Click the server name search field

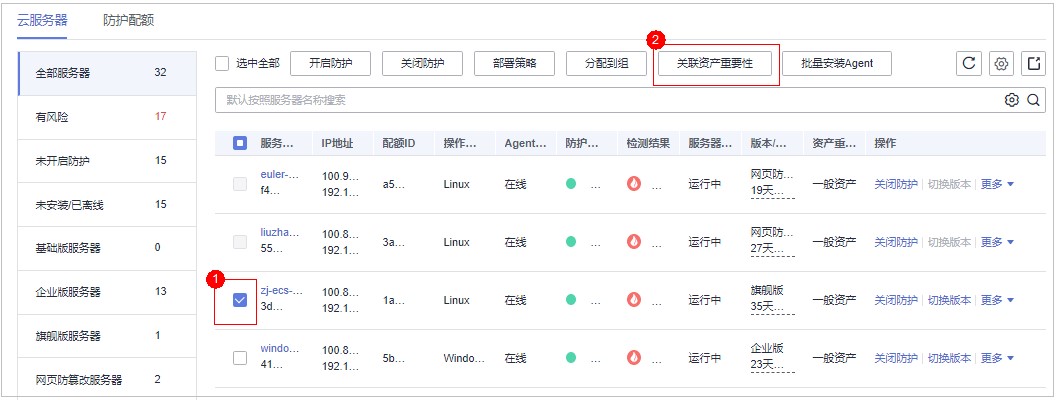[x=600, y=100]
